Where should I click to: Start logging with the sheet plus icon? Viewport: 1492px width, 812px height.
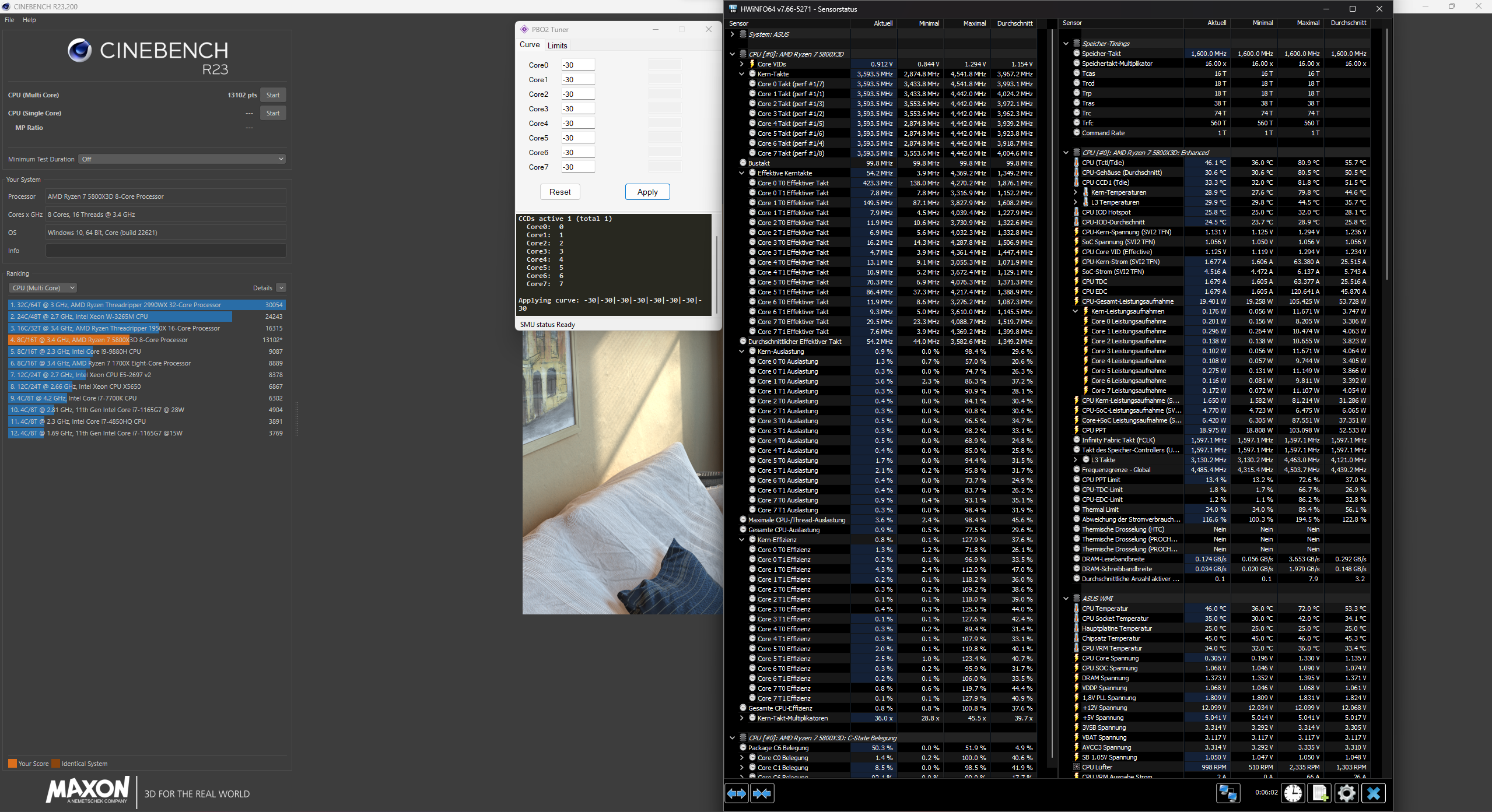tap(1320, 793)
